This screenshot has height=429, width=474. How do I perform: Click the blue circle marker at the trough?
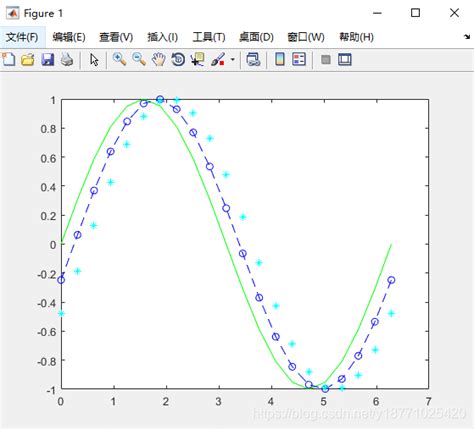325,389
